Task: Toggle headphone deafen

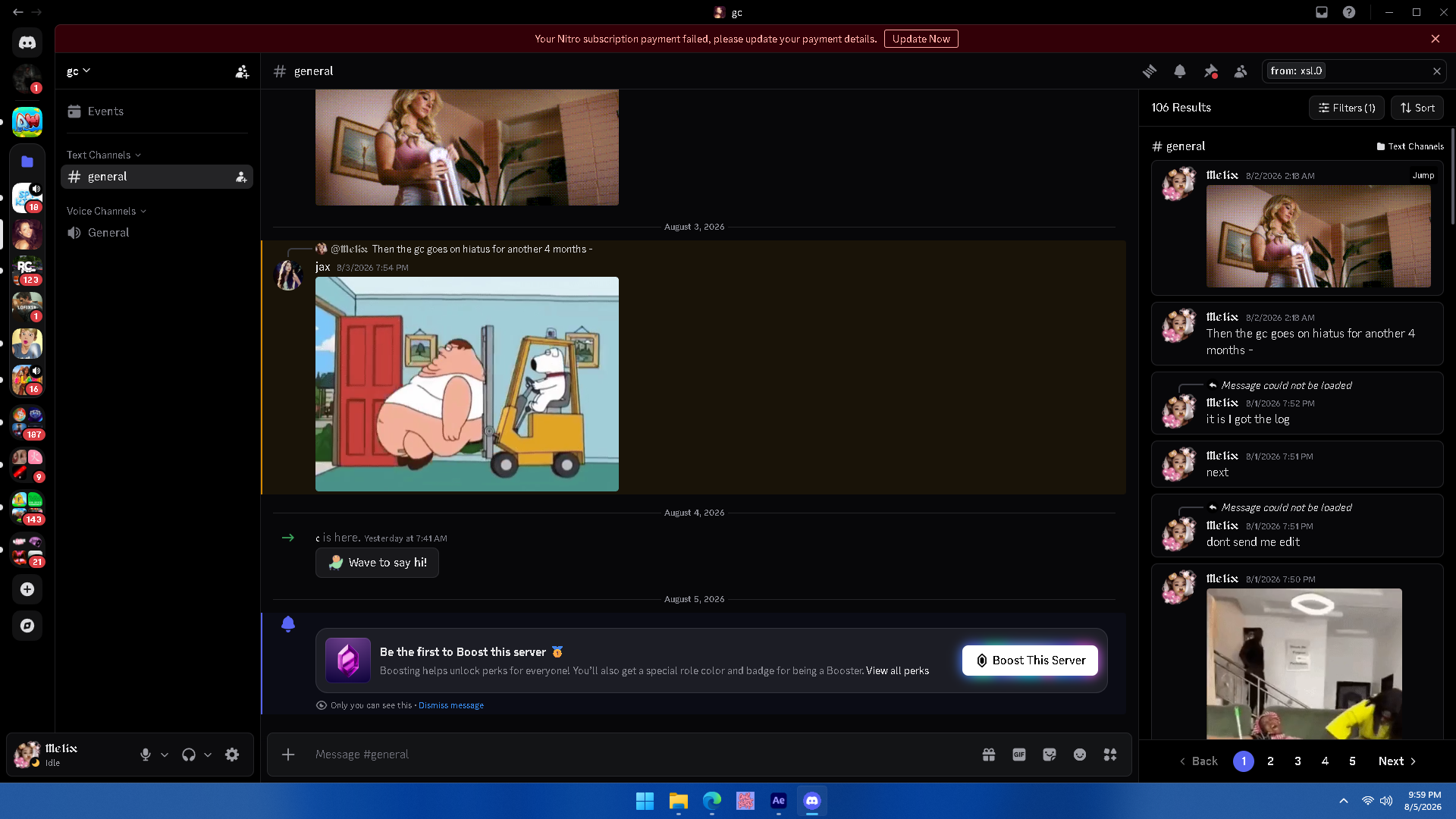Action: [x=189, y=755]
